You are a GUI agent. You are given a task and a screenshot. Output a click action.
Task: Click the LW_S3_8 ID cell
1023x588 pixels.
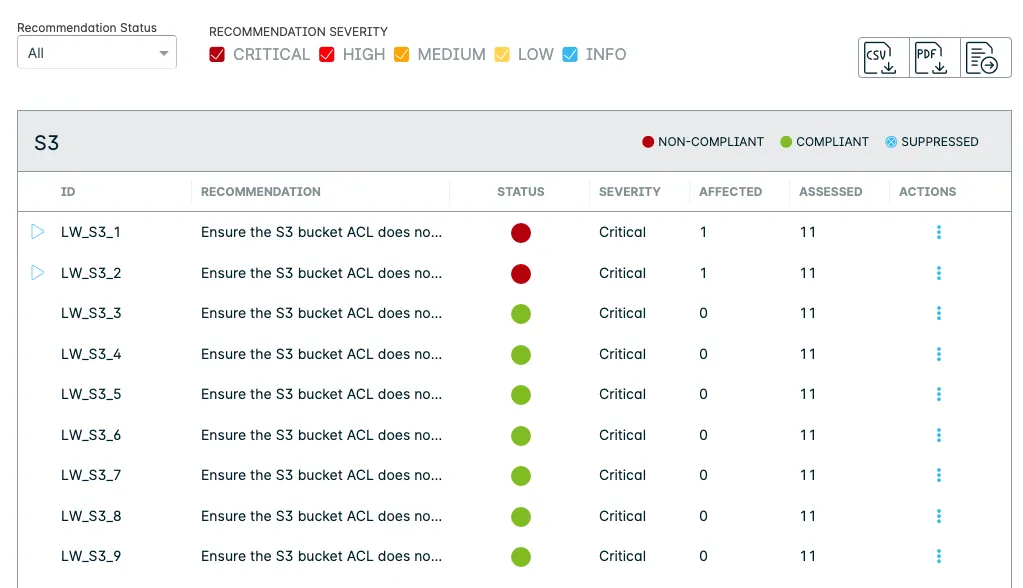pos(91,516)
